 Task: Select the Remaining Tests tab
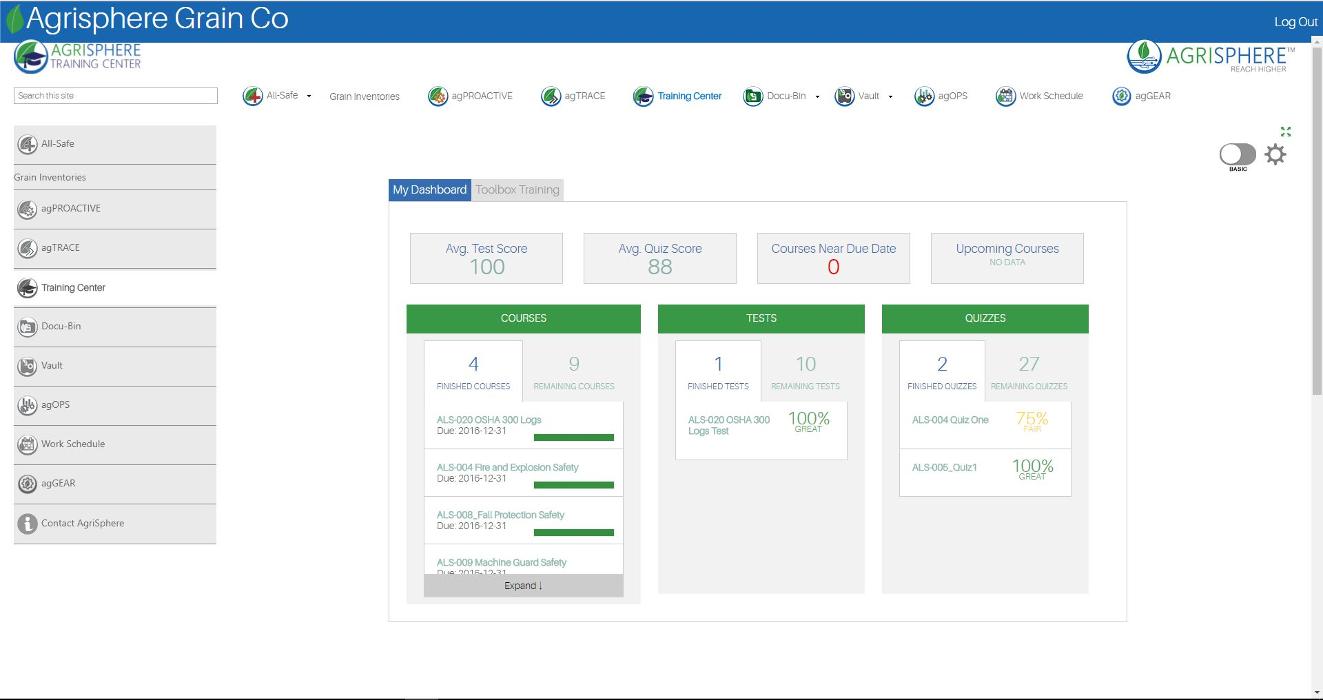point(805,371)
